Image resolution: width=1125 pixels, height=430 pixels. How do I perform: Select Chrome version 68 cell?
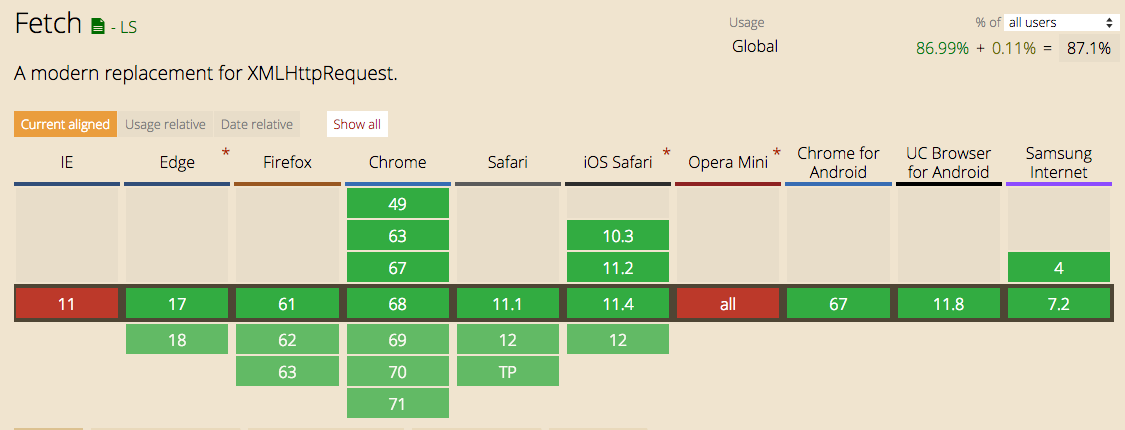coord(397,304)
